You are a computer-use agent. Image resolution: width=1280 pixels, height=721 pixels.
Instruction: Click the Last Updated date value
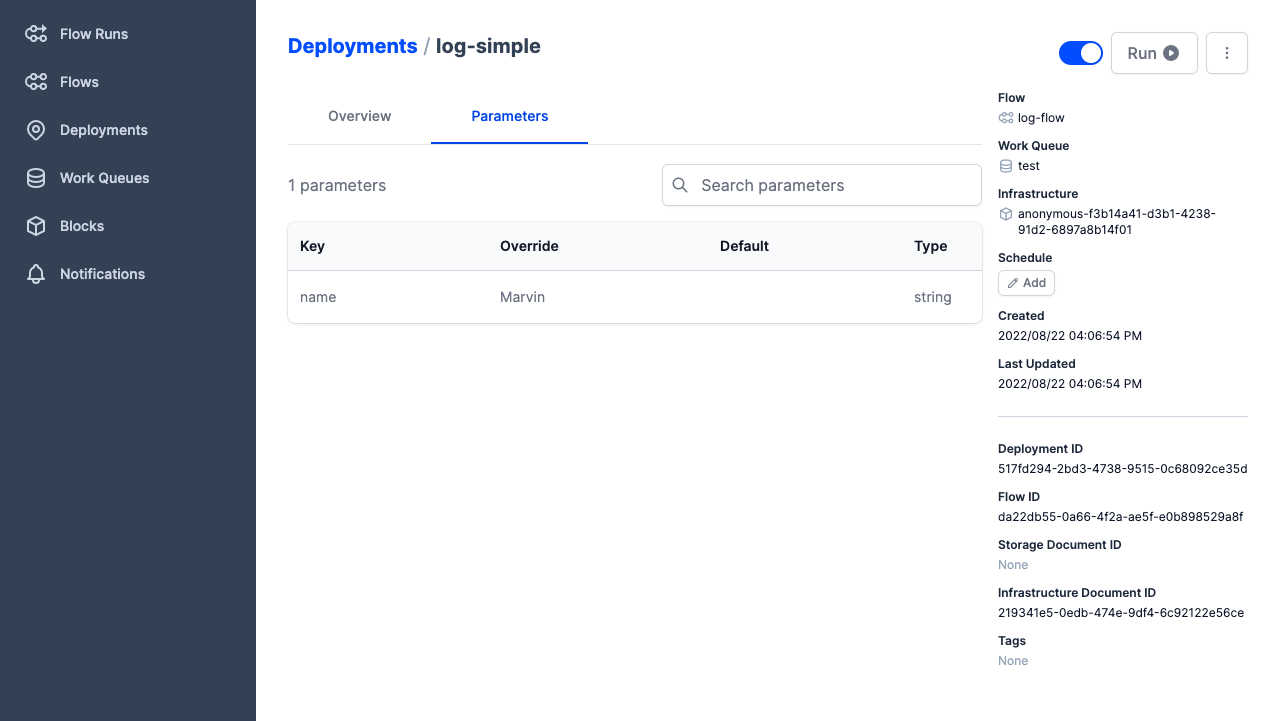(x=1070, y=384)
